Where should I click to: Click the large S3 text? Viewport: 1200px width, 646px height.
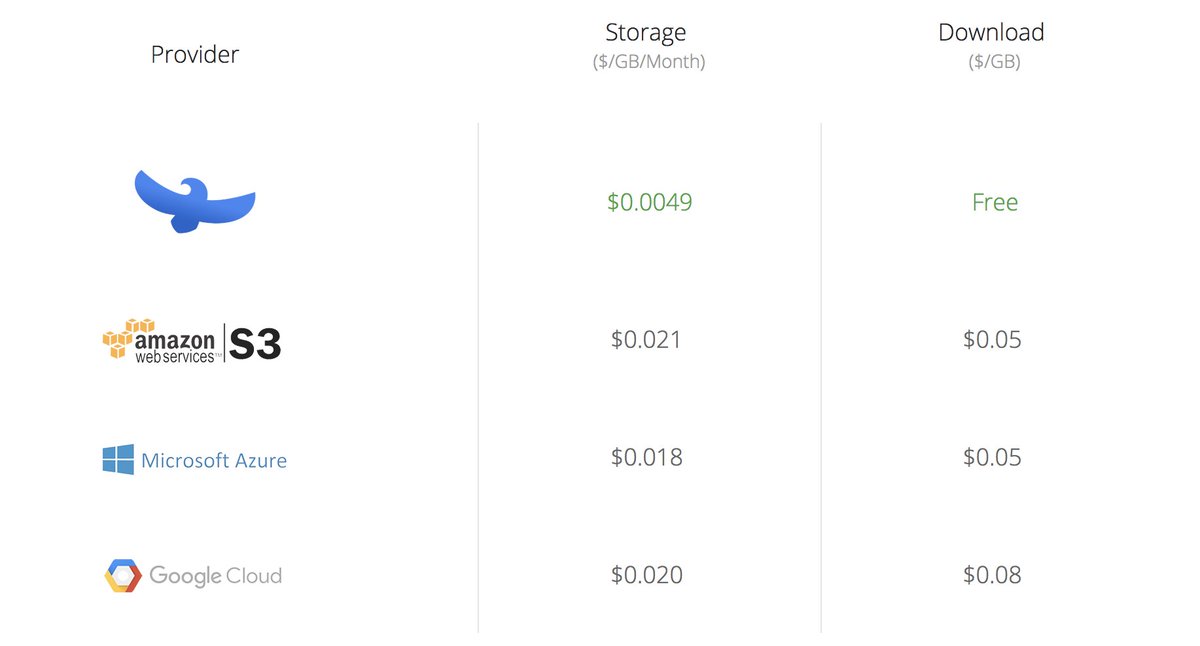[x=255, y=344]
